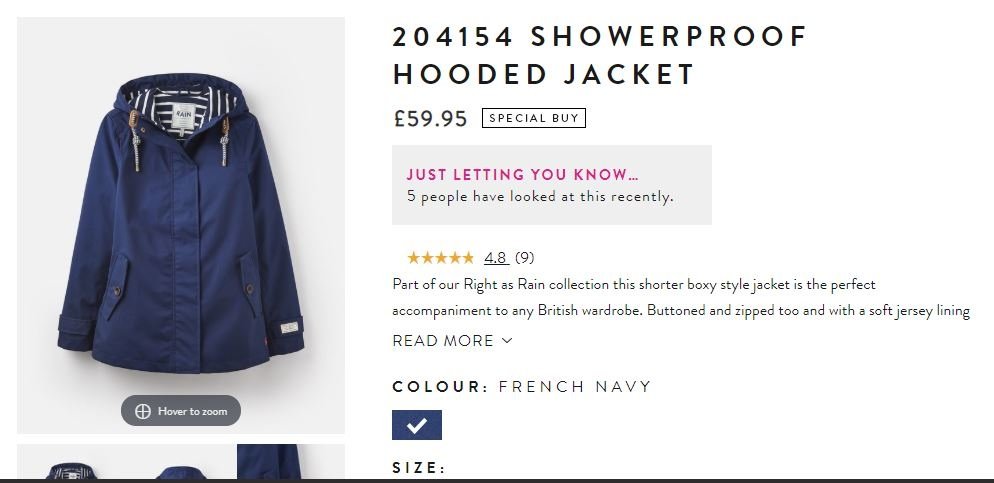The height and width of the screenshot is (483, 994).
Task: Click the white checkmark on navy swatch
Action: click(x=416, y=425)
